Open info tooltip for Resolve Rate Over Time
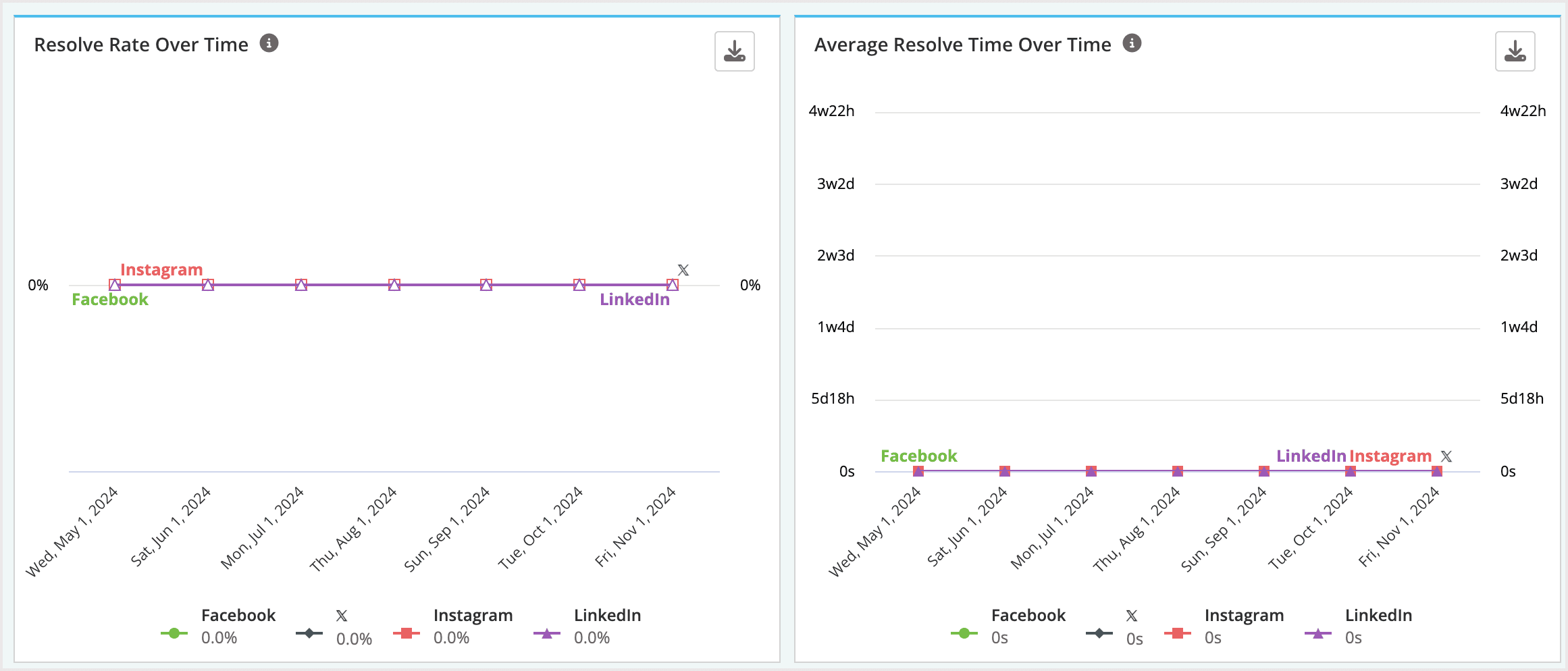 tap(270, 43)
